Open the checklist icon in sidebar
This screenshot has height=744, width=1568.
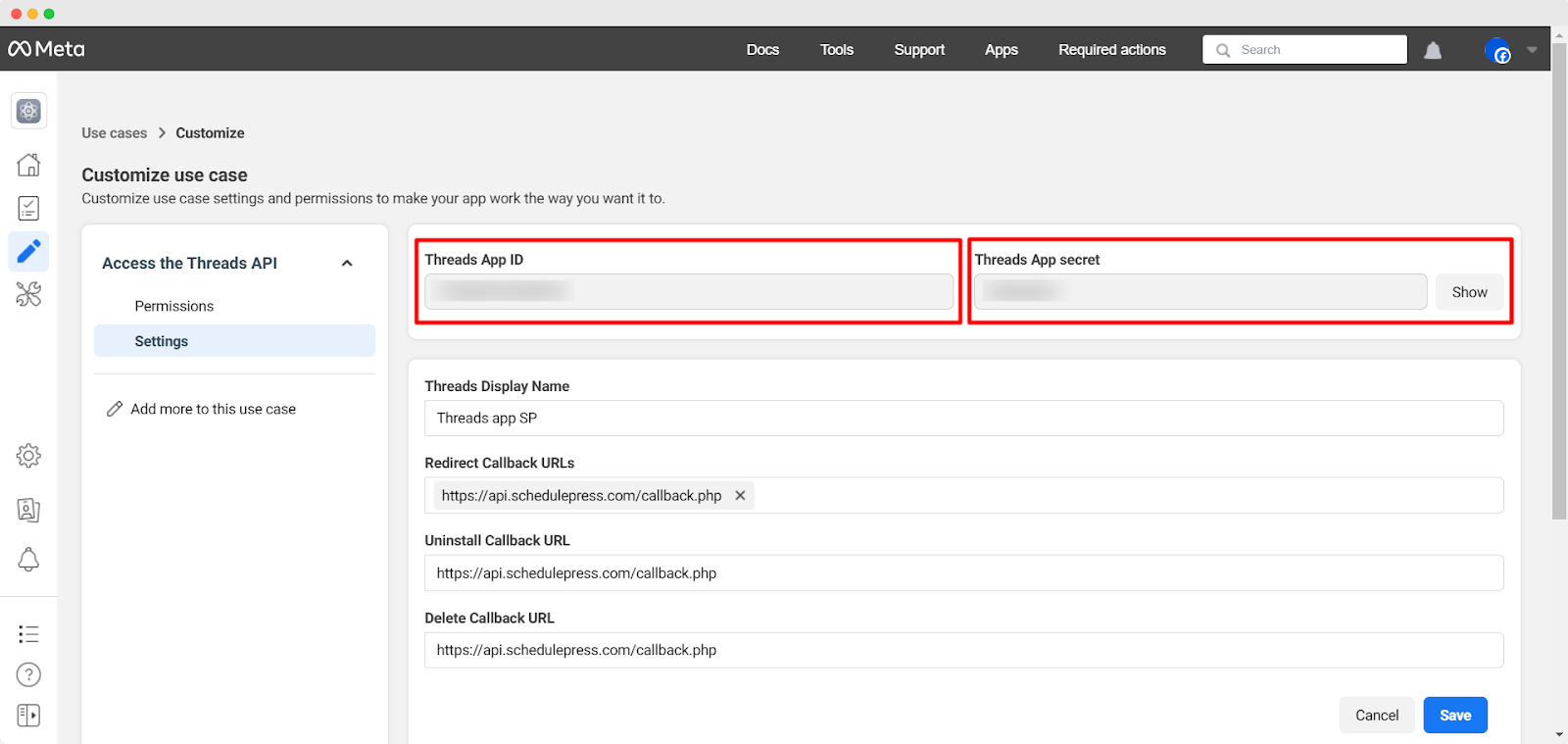[28, 208]
